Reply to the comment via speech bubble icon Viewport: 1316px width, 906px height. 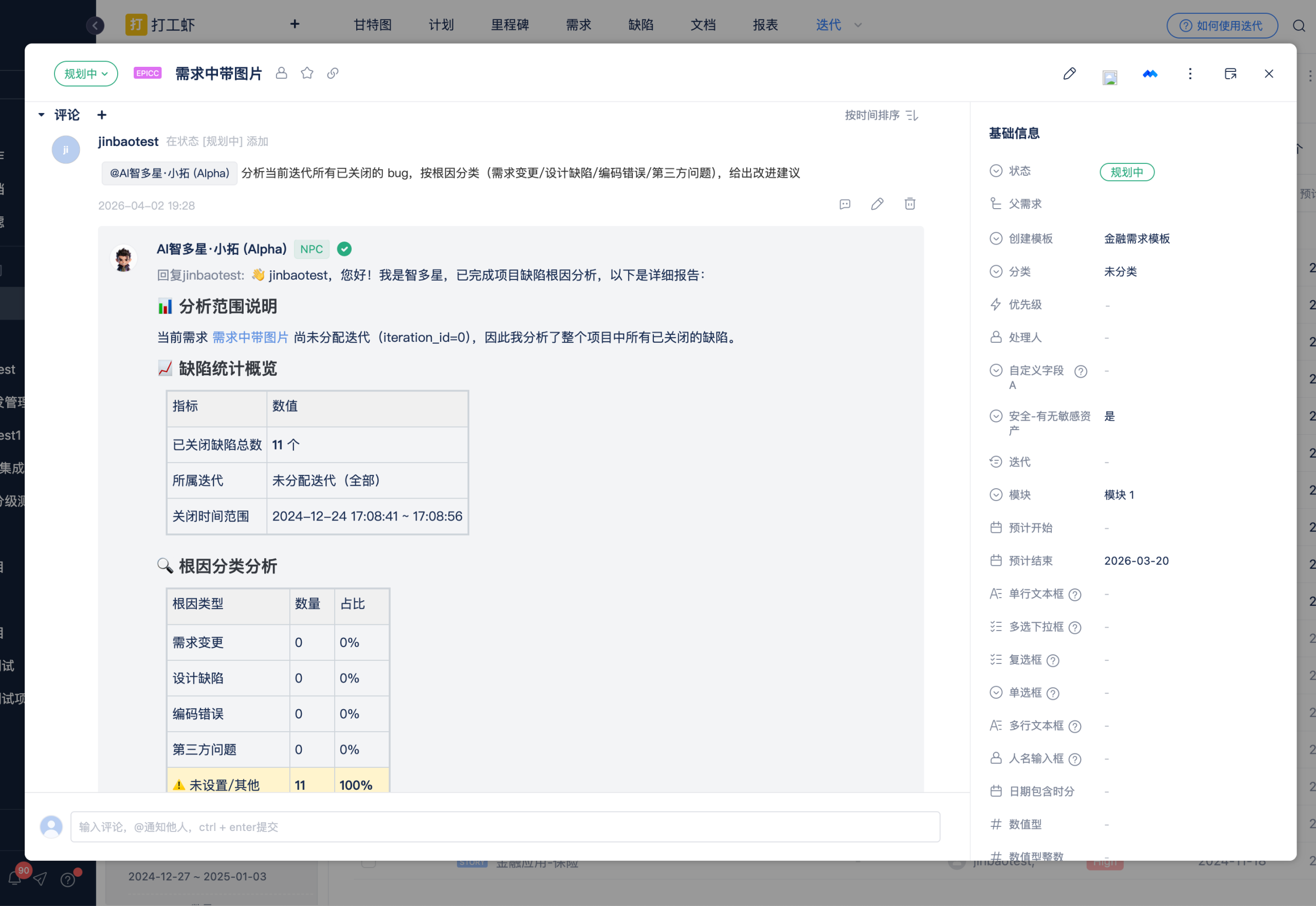coord(845,205)
